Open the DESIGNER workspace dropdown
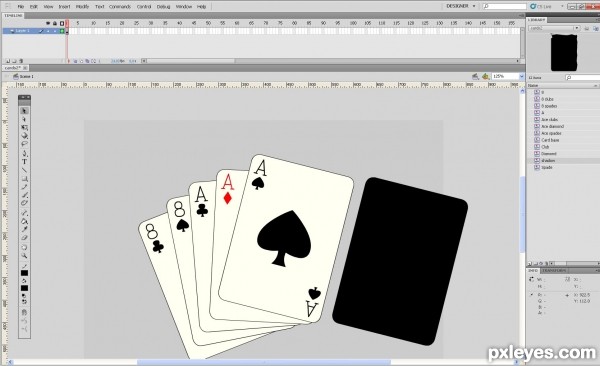The image size is (600, 366). [461, 6]
